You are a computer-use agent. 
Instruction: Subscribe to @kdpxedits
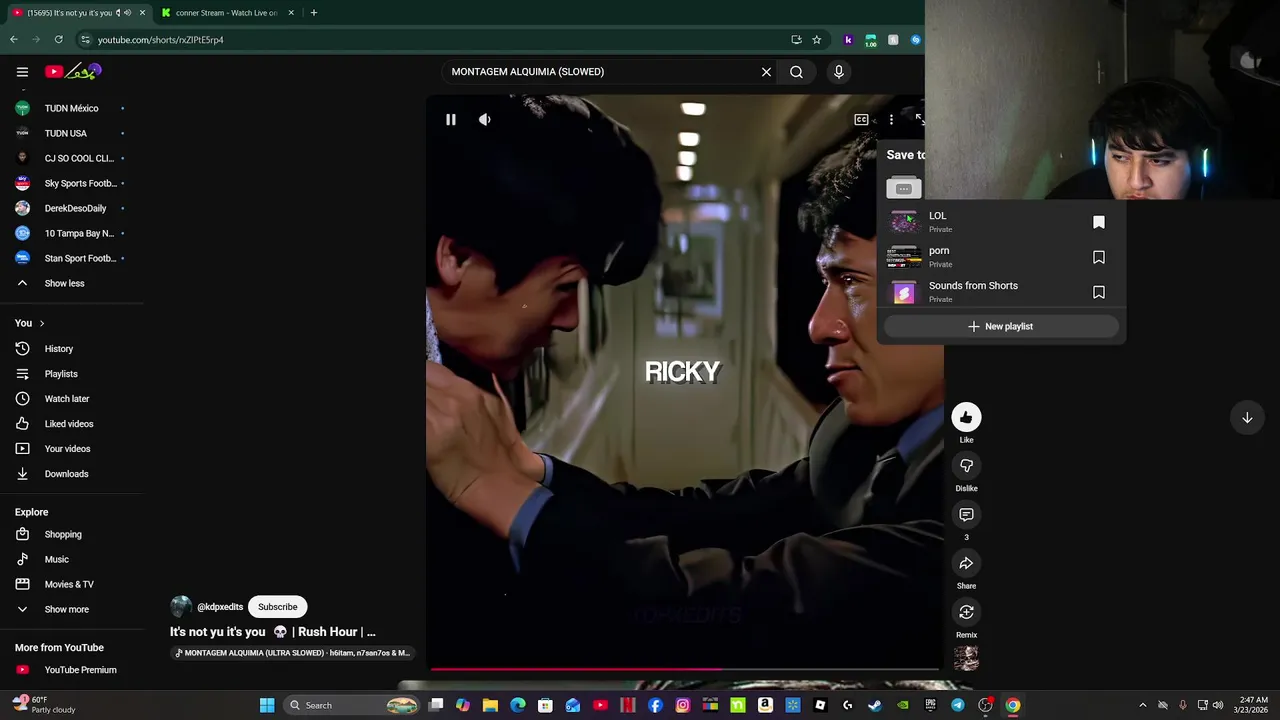[x=278, y=607]
